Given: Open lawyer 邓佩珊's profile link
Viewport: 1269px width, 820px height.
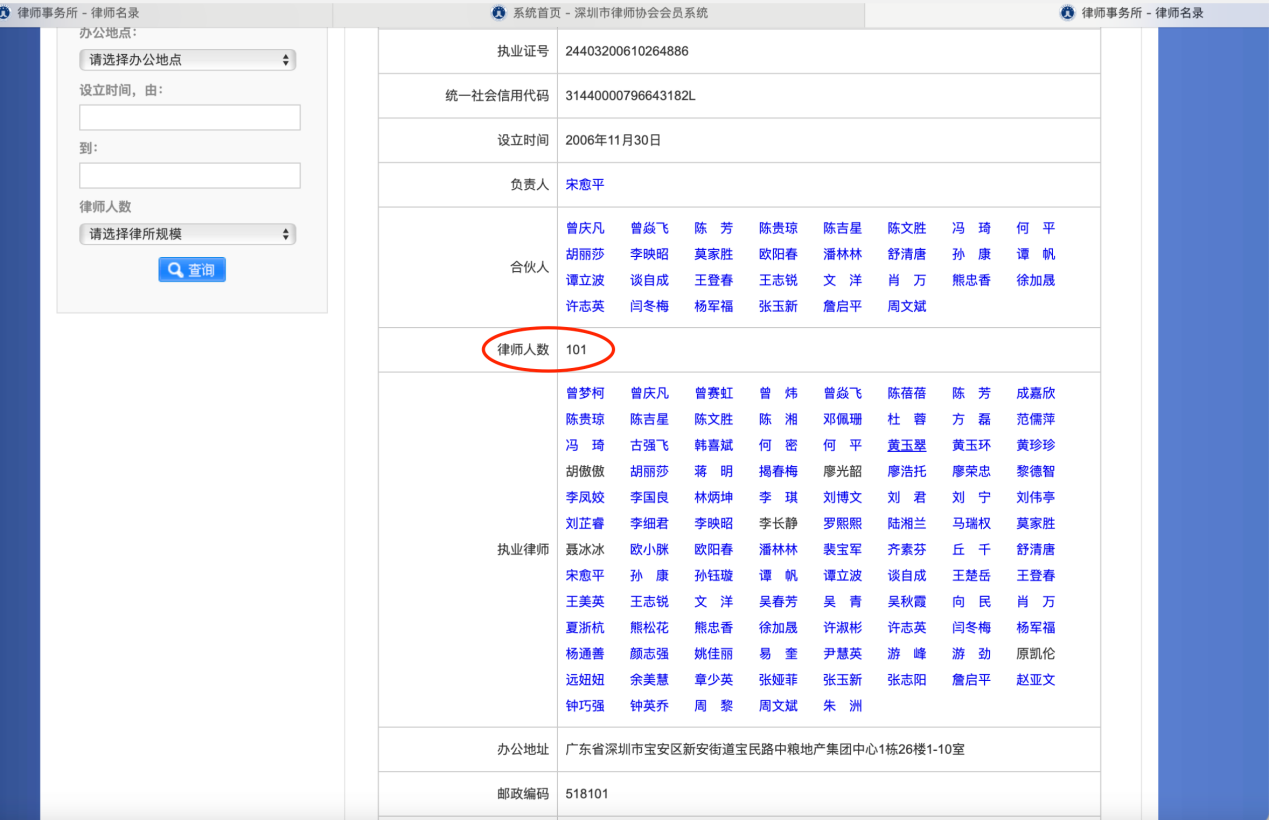Looking at the screenshot, I should pos(843,419).
